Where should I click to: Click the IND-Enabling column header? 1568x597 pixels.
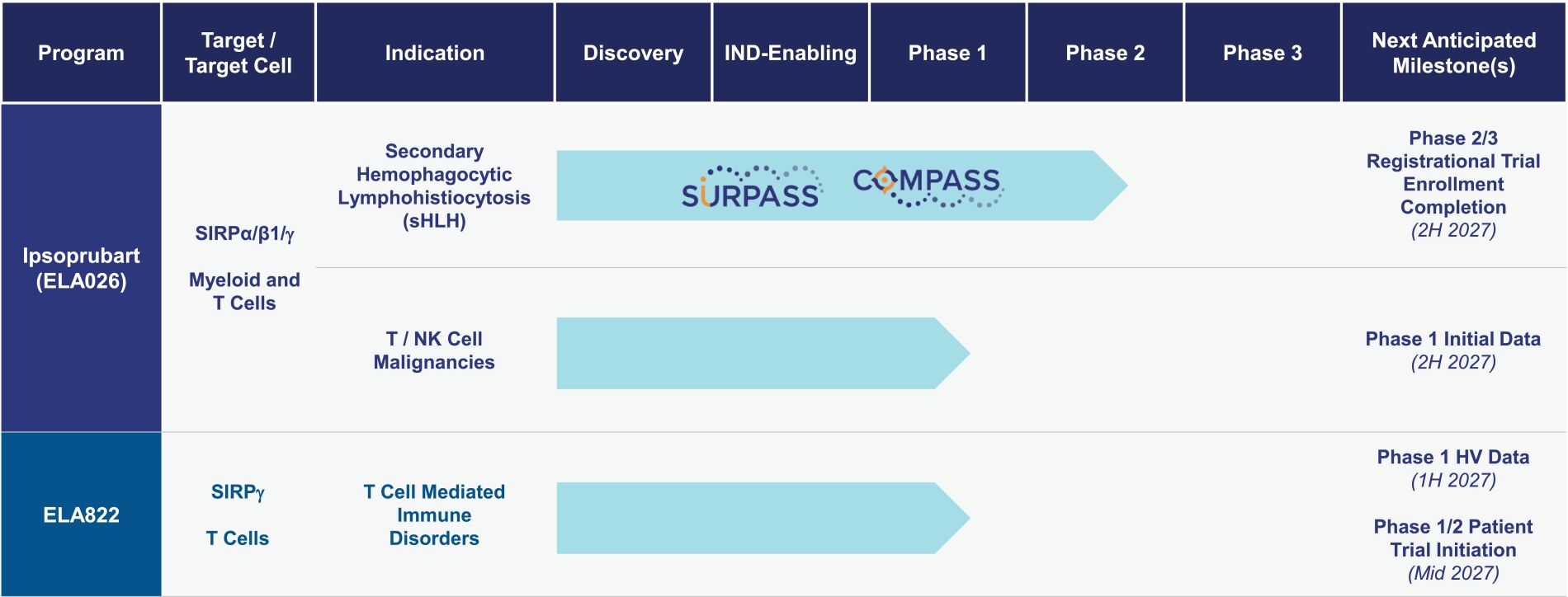[791, 53]
